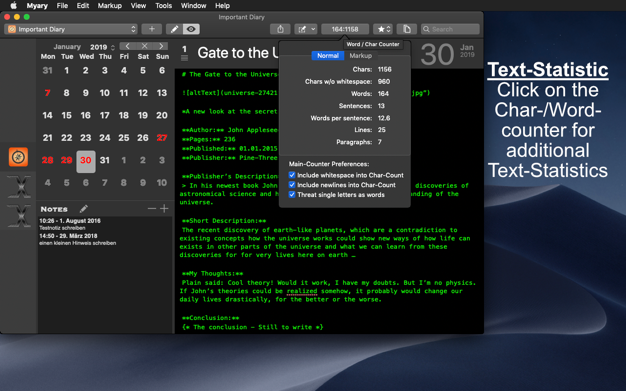Go to next month arrow
Image resolution: width=626 pixels, height=391 pixels.
pos(161,46)
